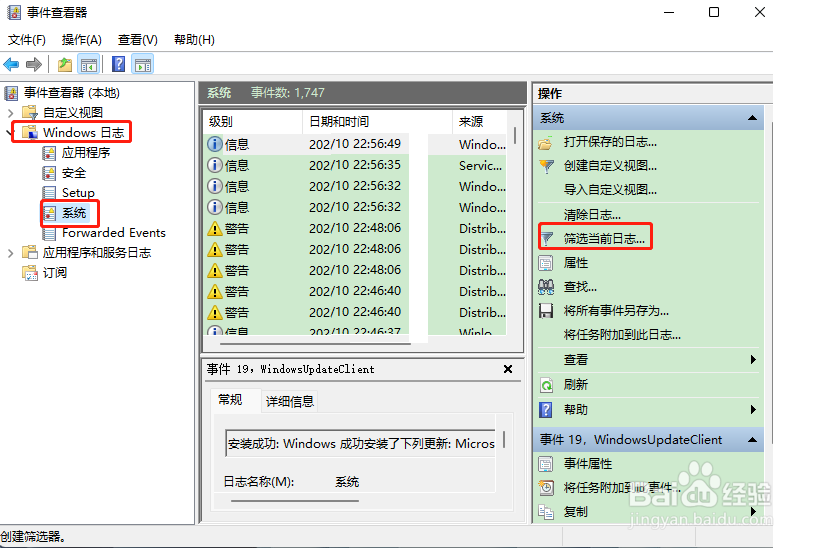
Task: Click the info icon of event 22:56:49
Action: pyautogui.click(x=215, y=144)
